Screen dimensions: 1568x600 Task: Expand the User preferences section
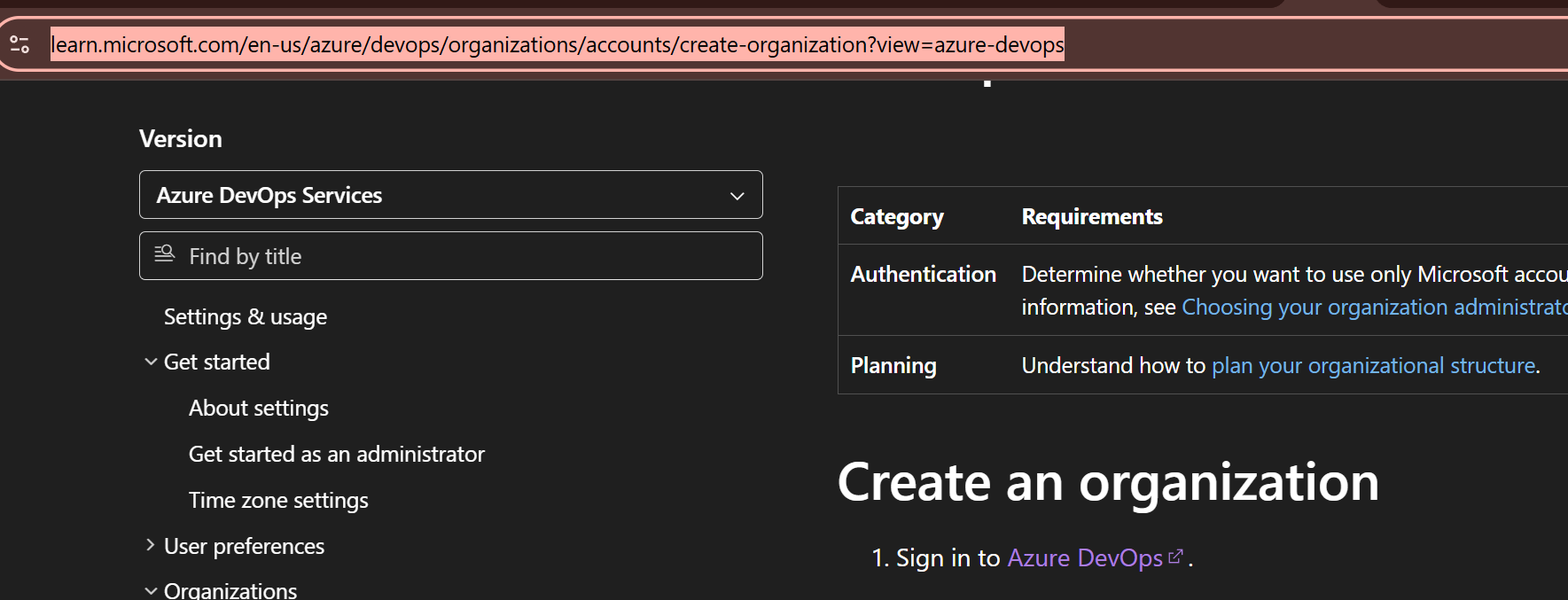(x=151, y=545)
